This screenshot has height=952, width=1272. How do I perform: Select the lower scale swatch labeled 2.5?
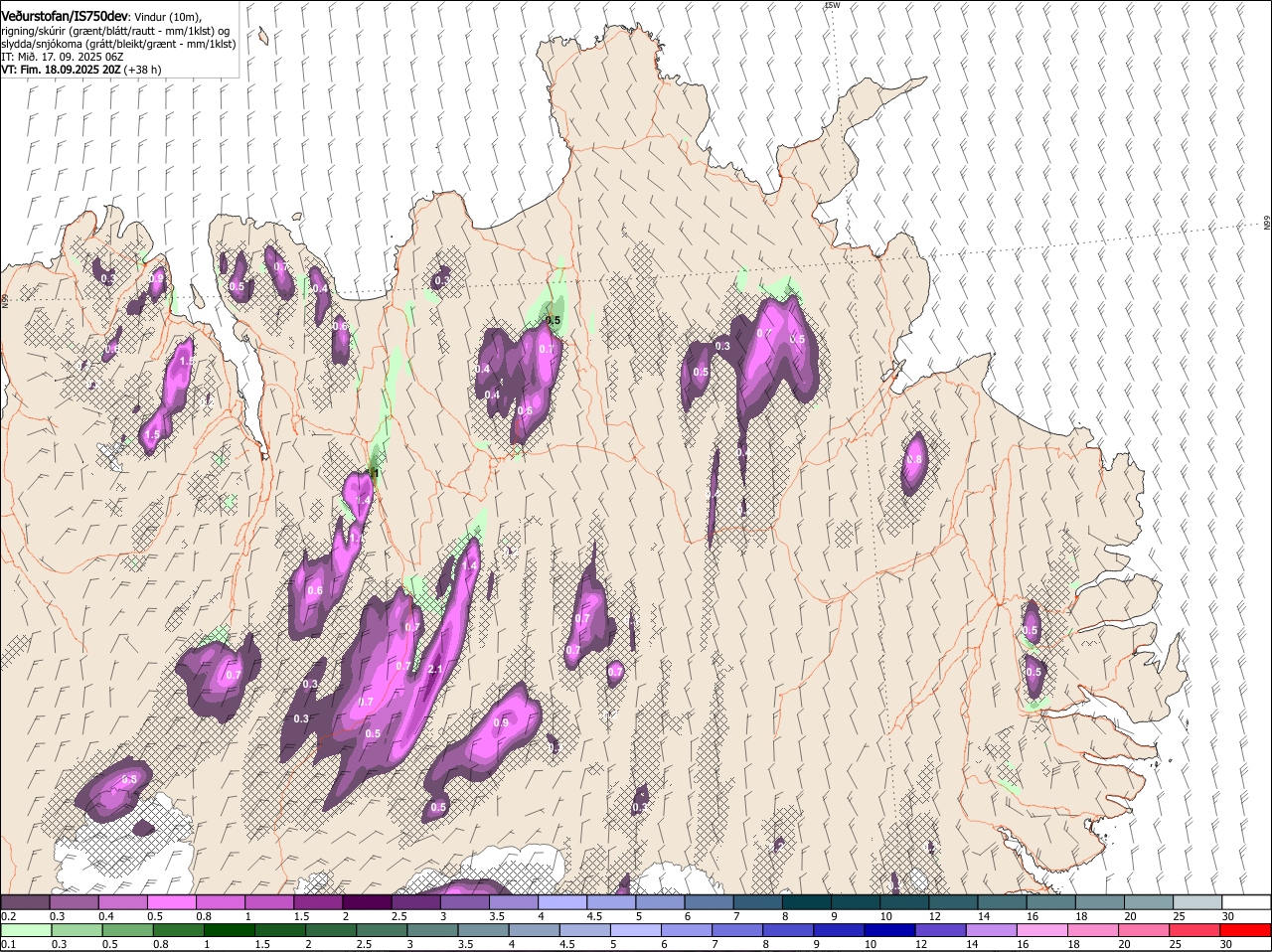point(382,930)
